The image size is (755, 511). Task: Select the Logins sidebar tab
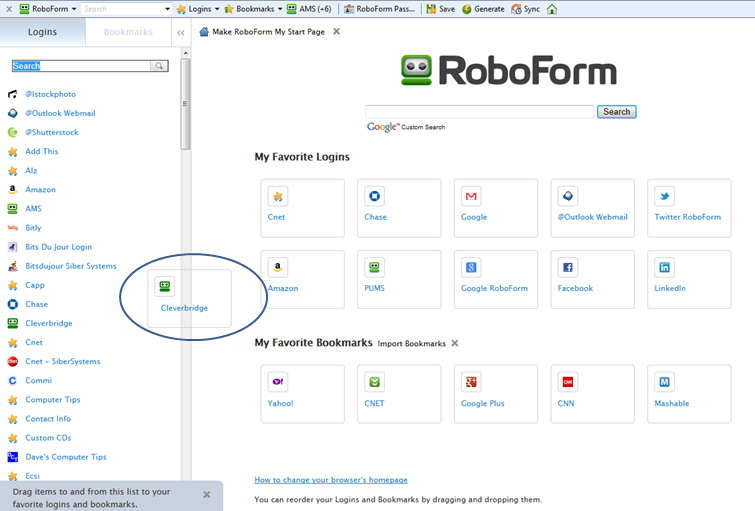tap(42, 32)
